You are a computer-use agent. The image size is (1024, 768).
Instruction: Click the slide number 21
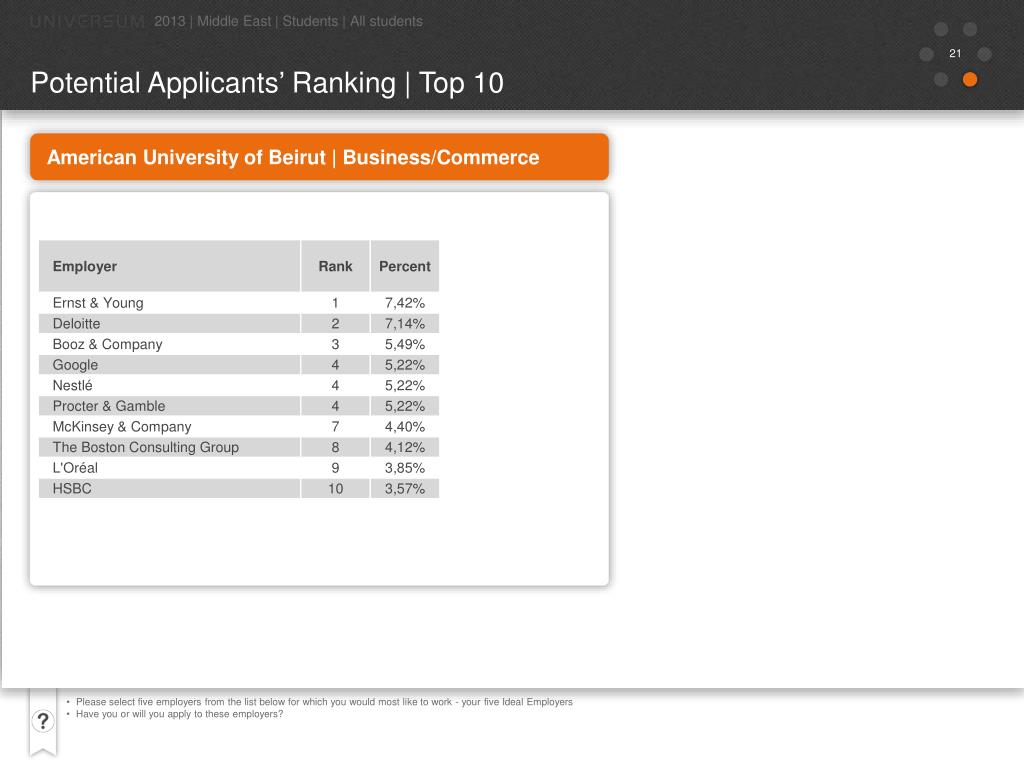pyautogui.click(x=955, y=54)
